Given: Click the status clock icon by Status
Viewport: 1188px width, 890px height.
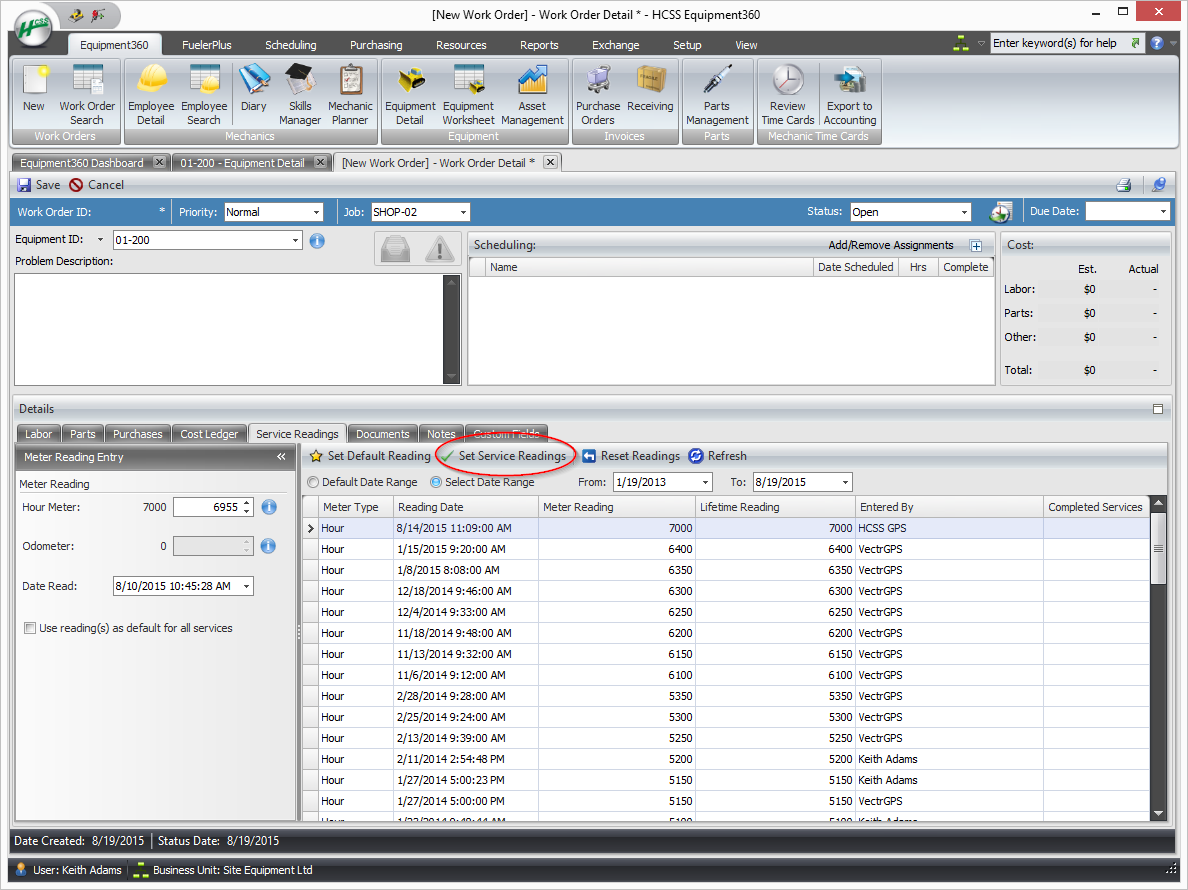Looking at the screenshot, I should coord(1000,212).
